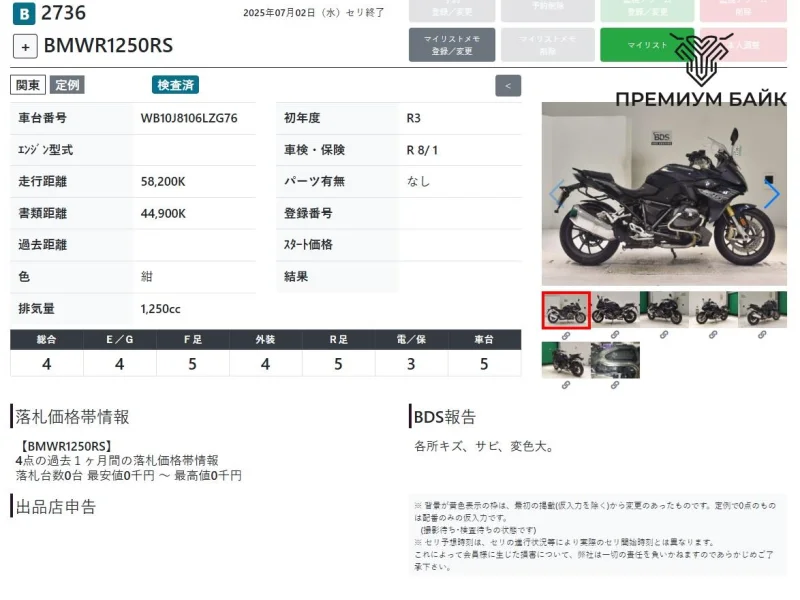Viewport: 800px width, 600px height.
Task: Open link icon under the instrument-cluster thumbnail
Action: 615,385
